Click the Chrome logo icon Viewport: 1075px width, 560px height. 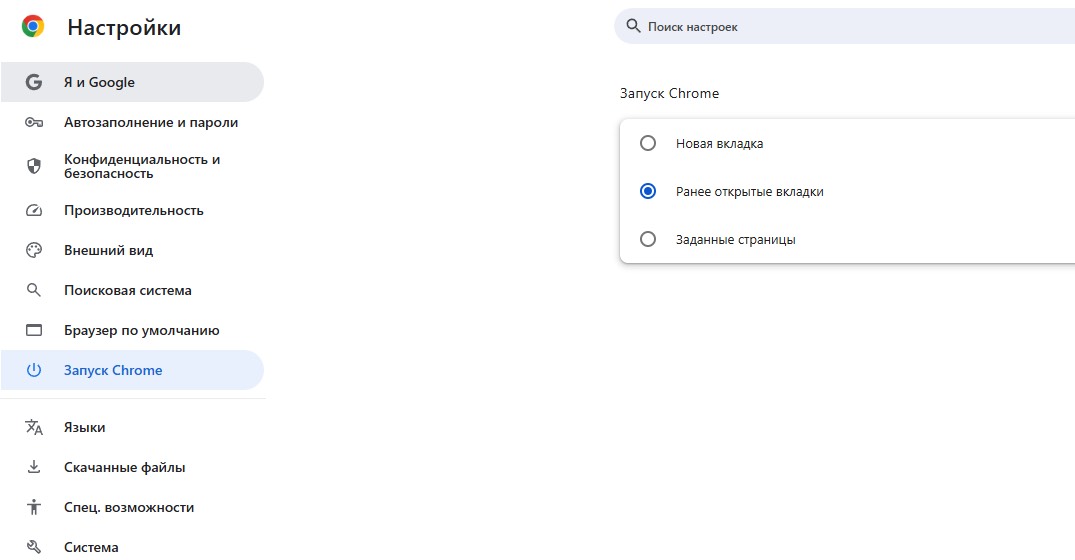click(x=33, y=27)
